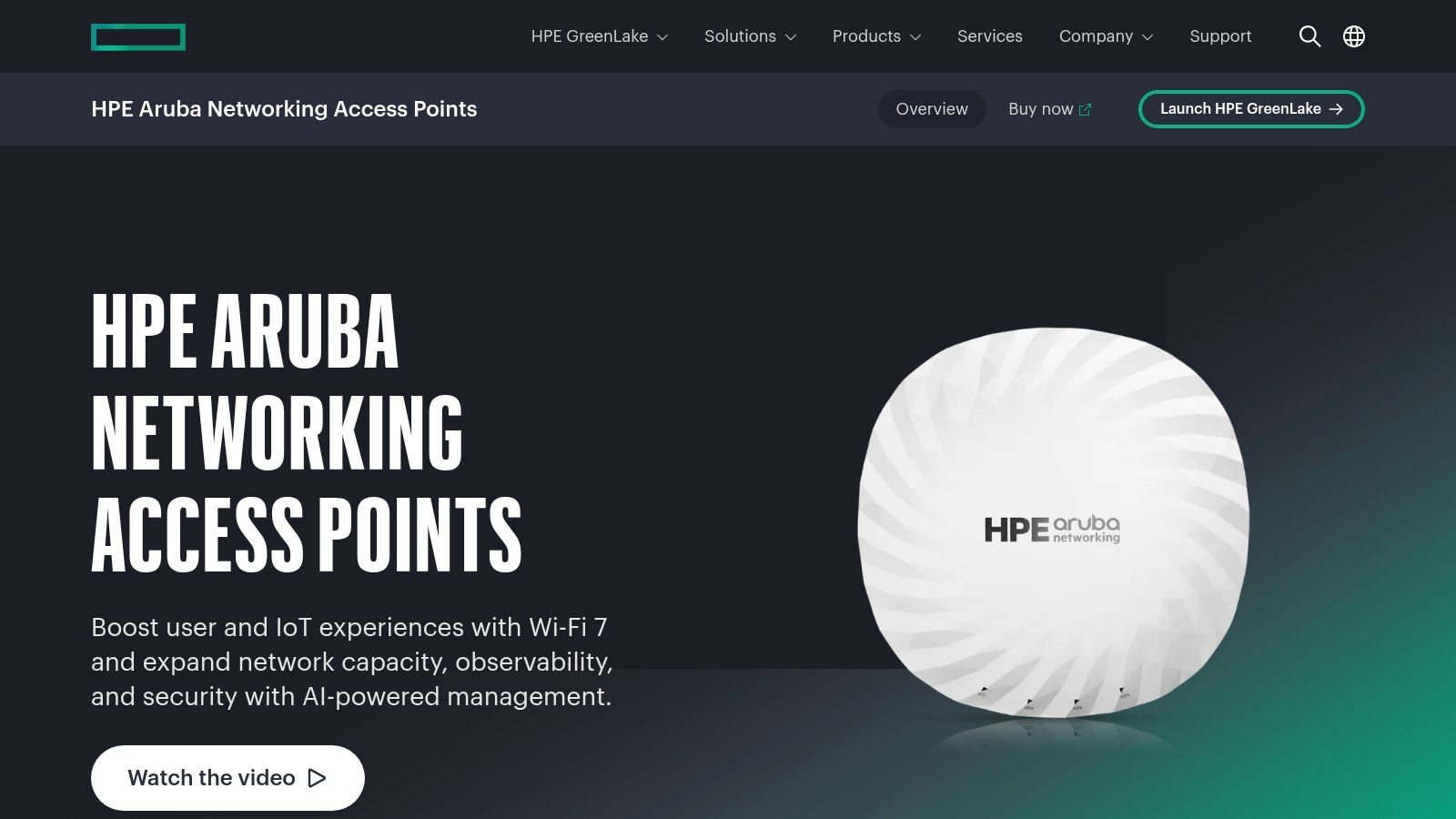Open the search magnifier icon
The width and height of the screenshot is (1456, 819).
point(1309,36)
